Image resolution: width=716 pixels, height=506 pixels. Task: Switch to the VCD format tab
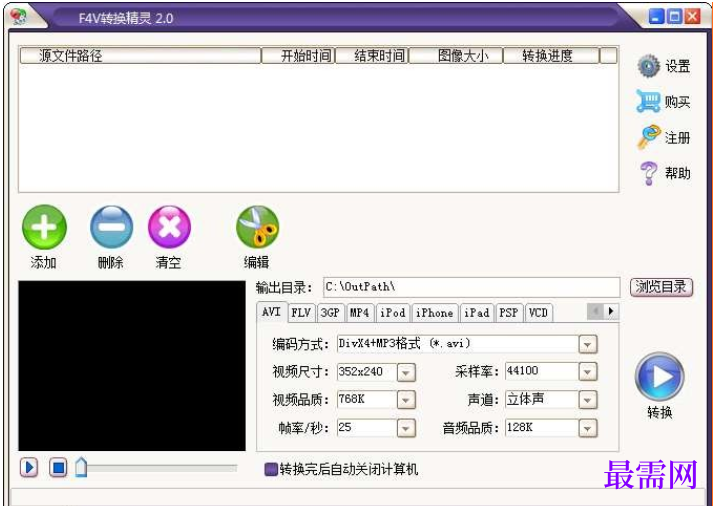(x=538, y=313)
